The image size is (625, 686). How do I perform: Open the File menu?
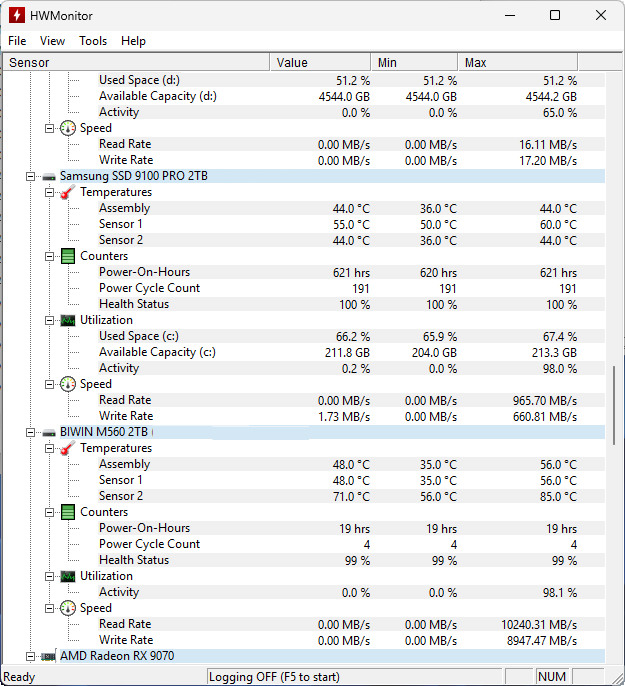[x=17, y=41]
